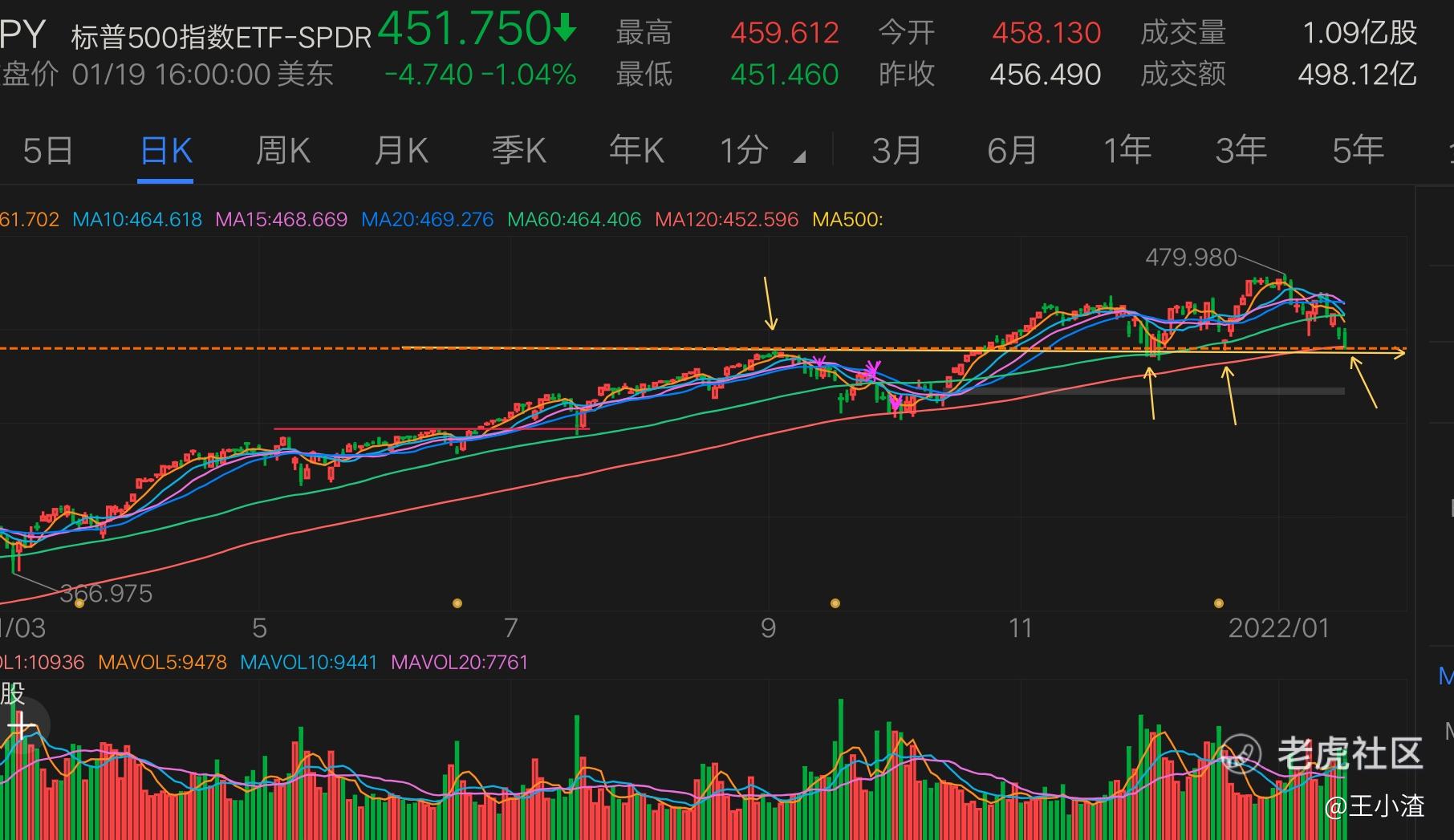The width and height of the screenshot is (1454, 840).
Task: Click the 2022/01 date axis label
Action: click(1279, 628)
